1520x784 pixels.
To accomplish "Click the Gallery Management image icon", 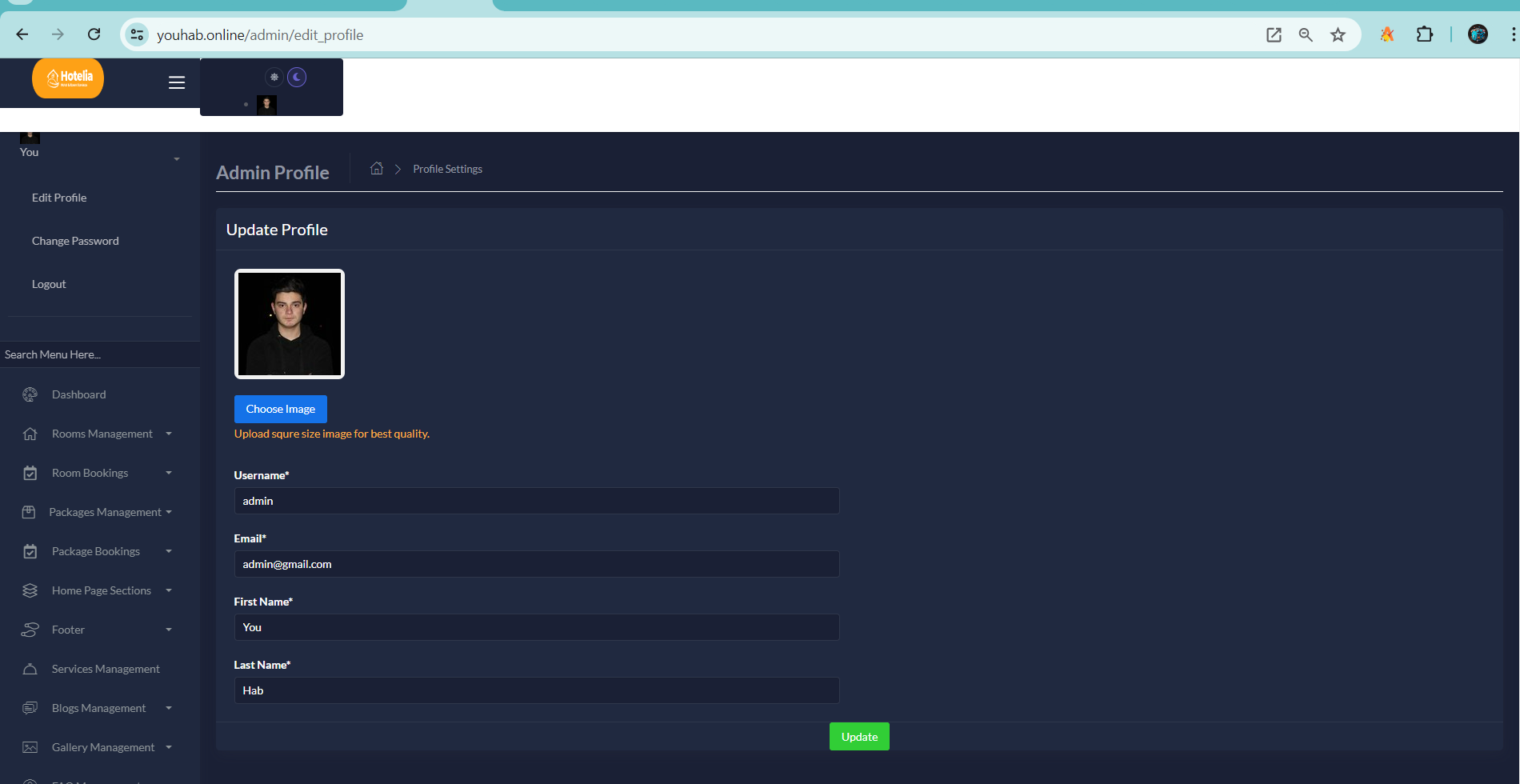I will [x=30, y=747].
